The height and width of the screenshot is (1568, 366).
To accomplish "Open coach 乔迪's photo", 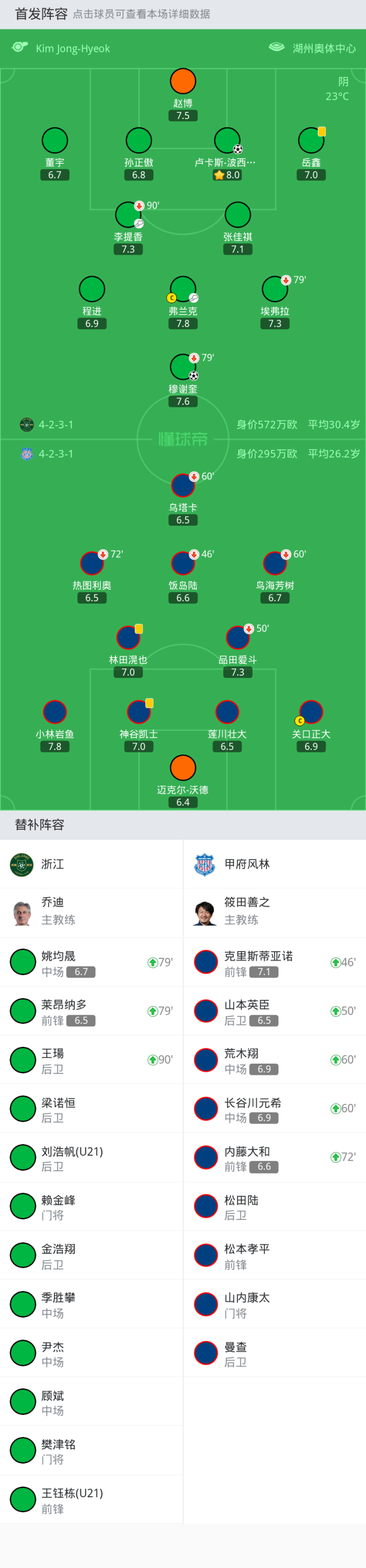I will (x=22, y=913).
